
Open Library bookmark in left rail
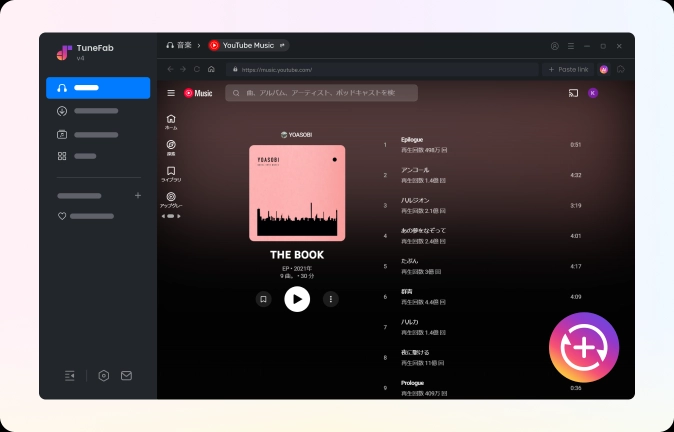(x=171, y=174)
